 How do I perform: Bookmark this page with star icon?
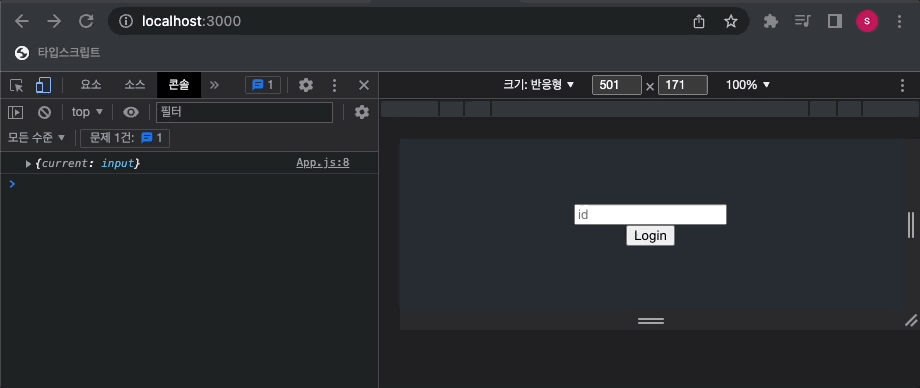730,22
